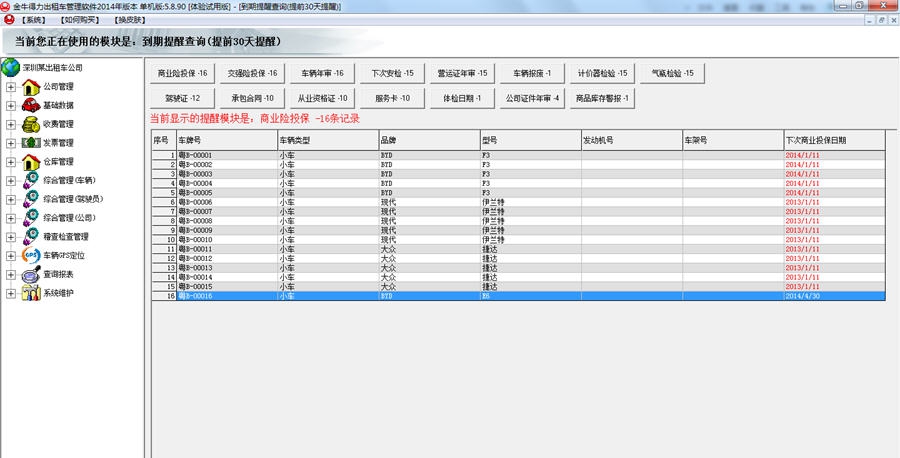
Task: Click the gear icon for 综合管理(公司)
Action: pyautogui.click(x=31, y=218)
